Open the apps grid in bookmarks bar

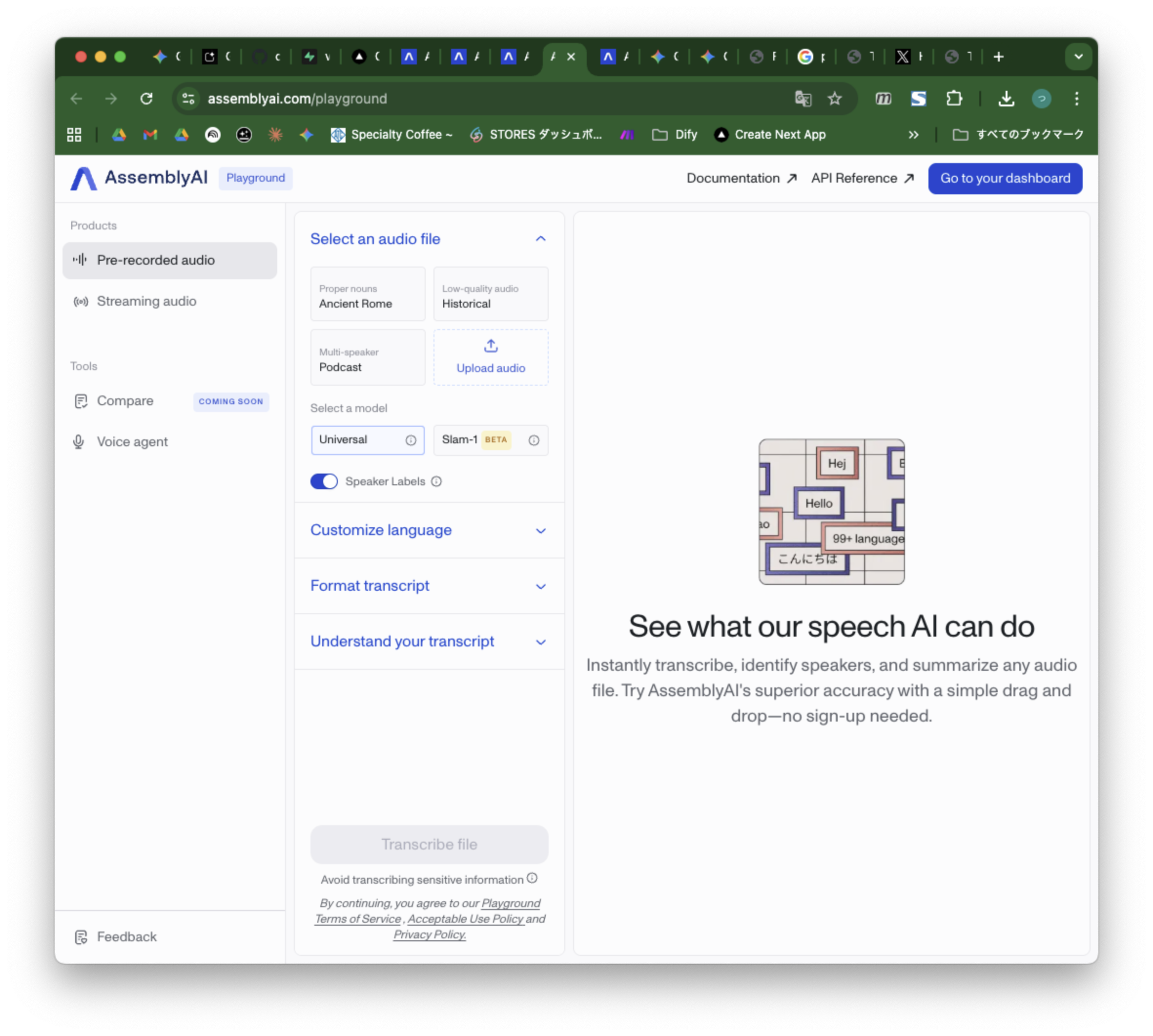74,134
